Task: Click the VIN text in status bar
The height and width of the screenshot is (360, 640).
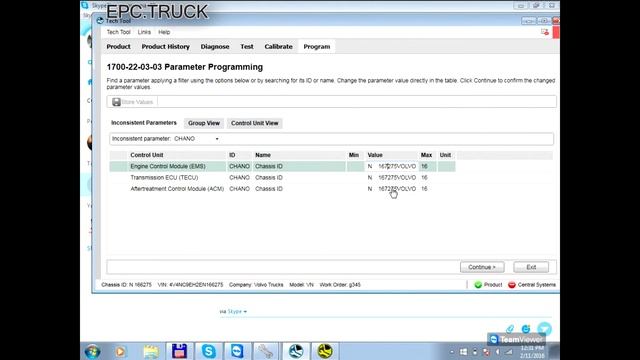Action: (190, 284)
